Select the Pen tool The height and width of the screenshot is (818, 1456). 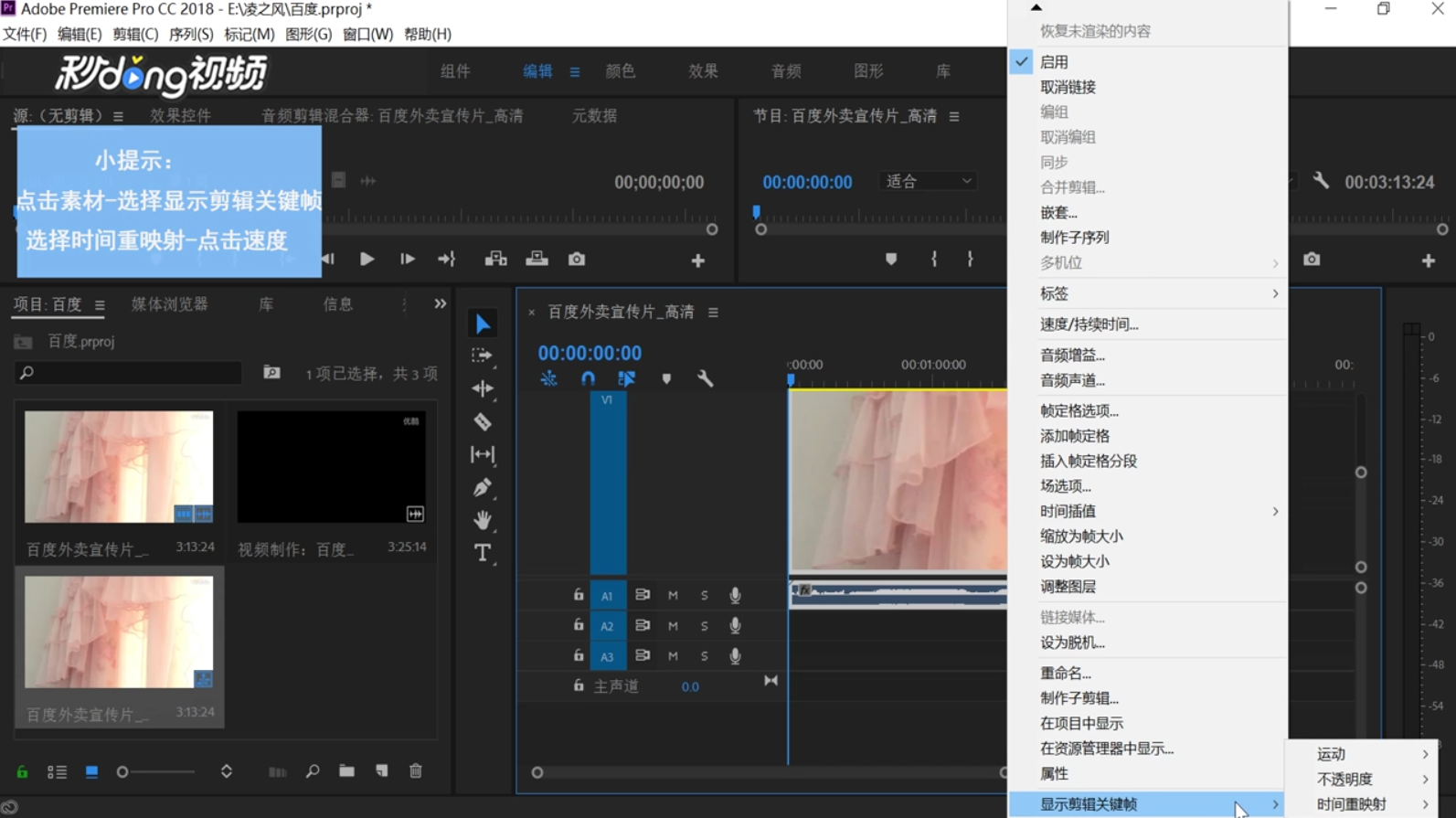[x=483, y=487]
